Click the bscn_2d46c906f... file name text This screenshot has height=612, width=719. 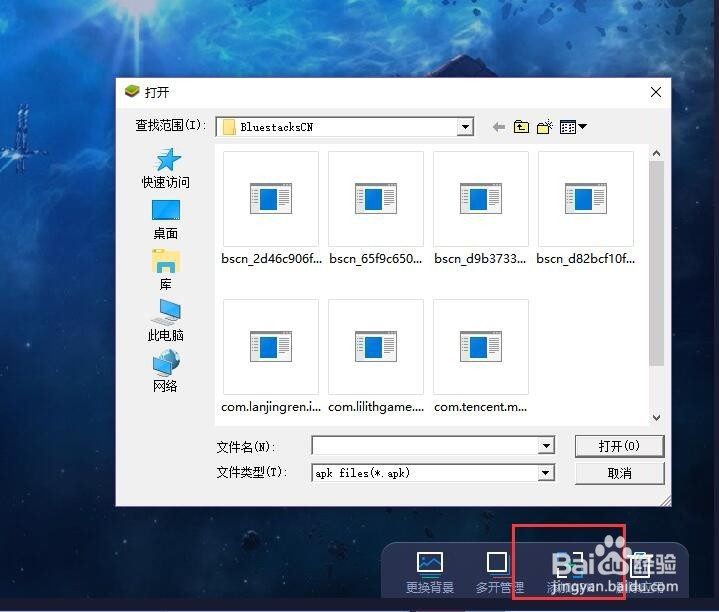[x=271, y=259]
